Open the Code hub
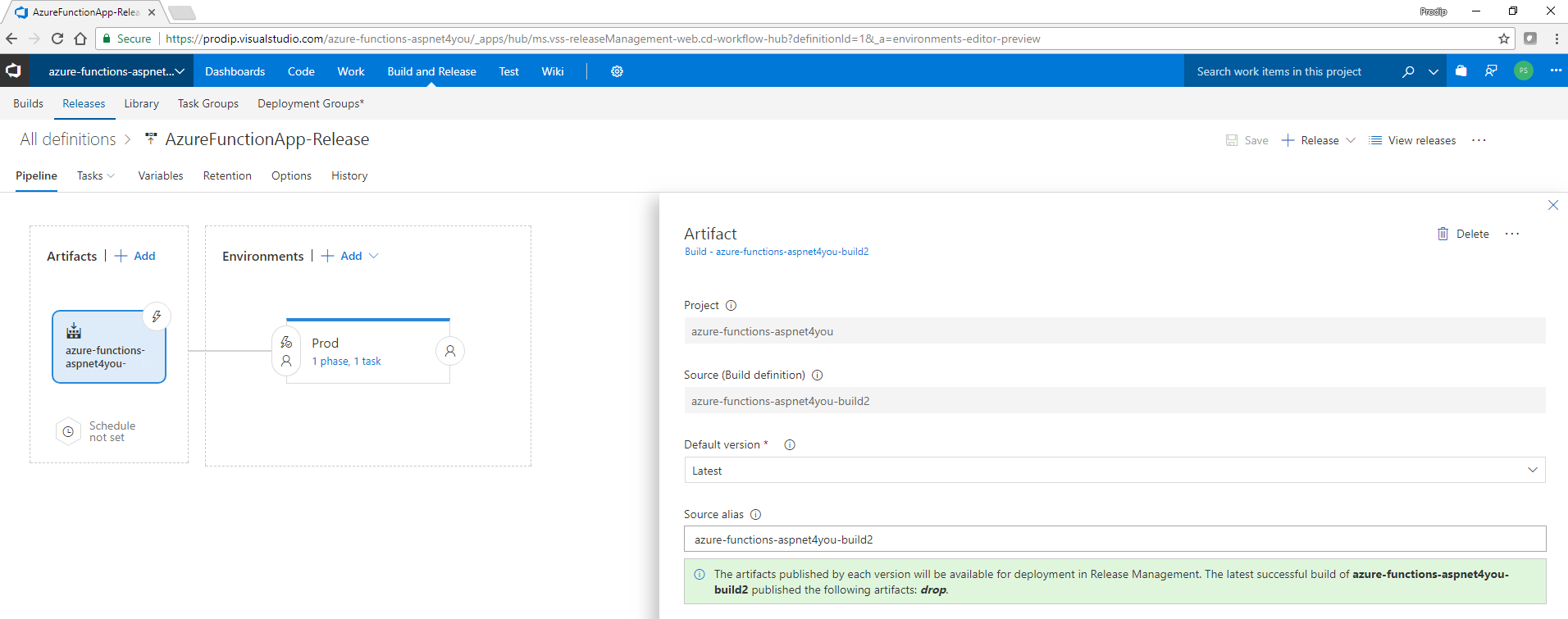The height and width of the screenshot is (619, 1568). click(301, 71)
